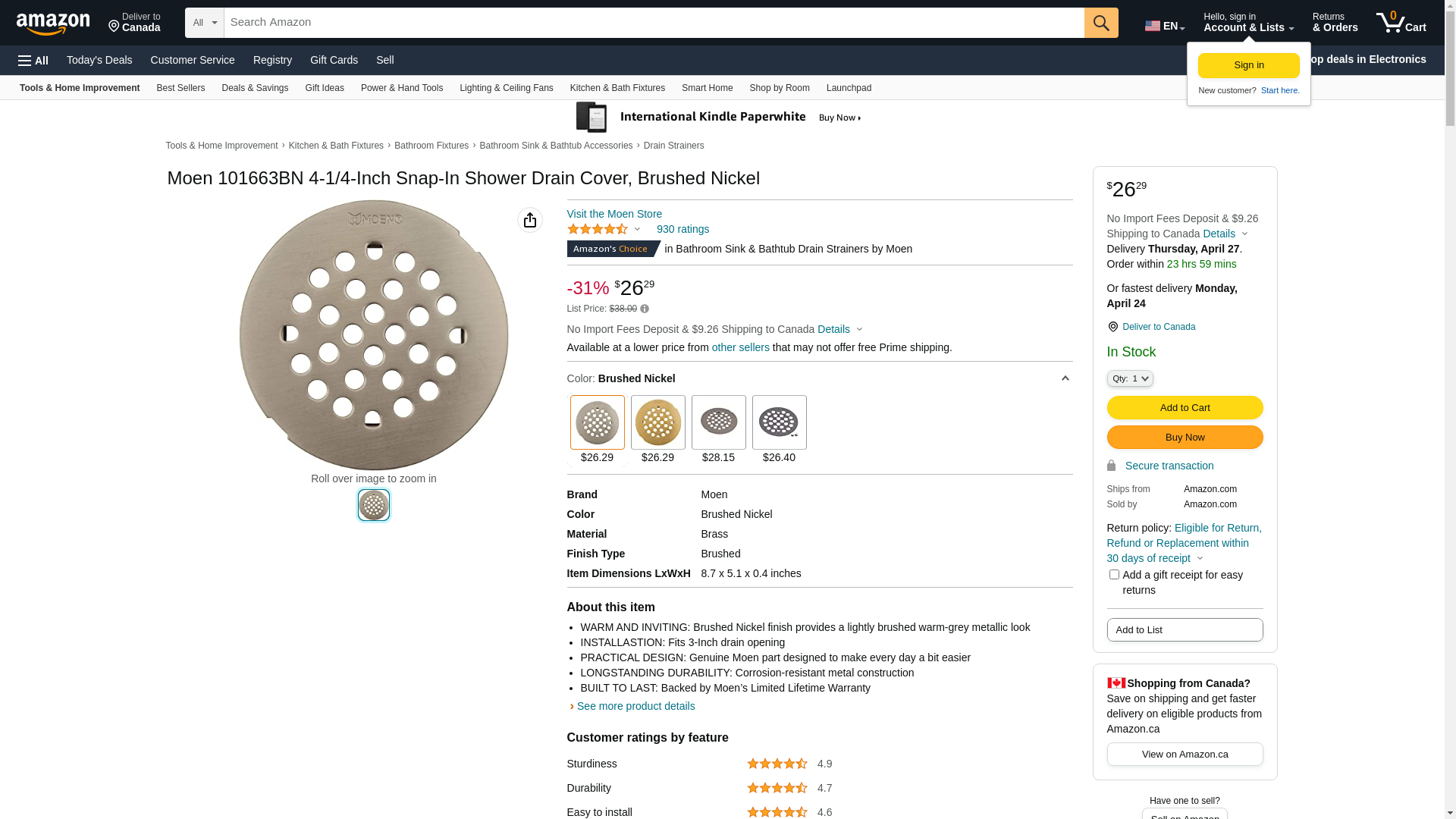Click in the Search Amazon field
Screen dimensions: 1456x819
pyautogui.click(x=654, y=23)
